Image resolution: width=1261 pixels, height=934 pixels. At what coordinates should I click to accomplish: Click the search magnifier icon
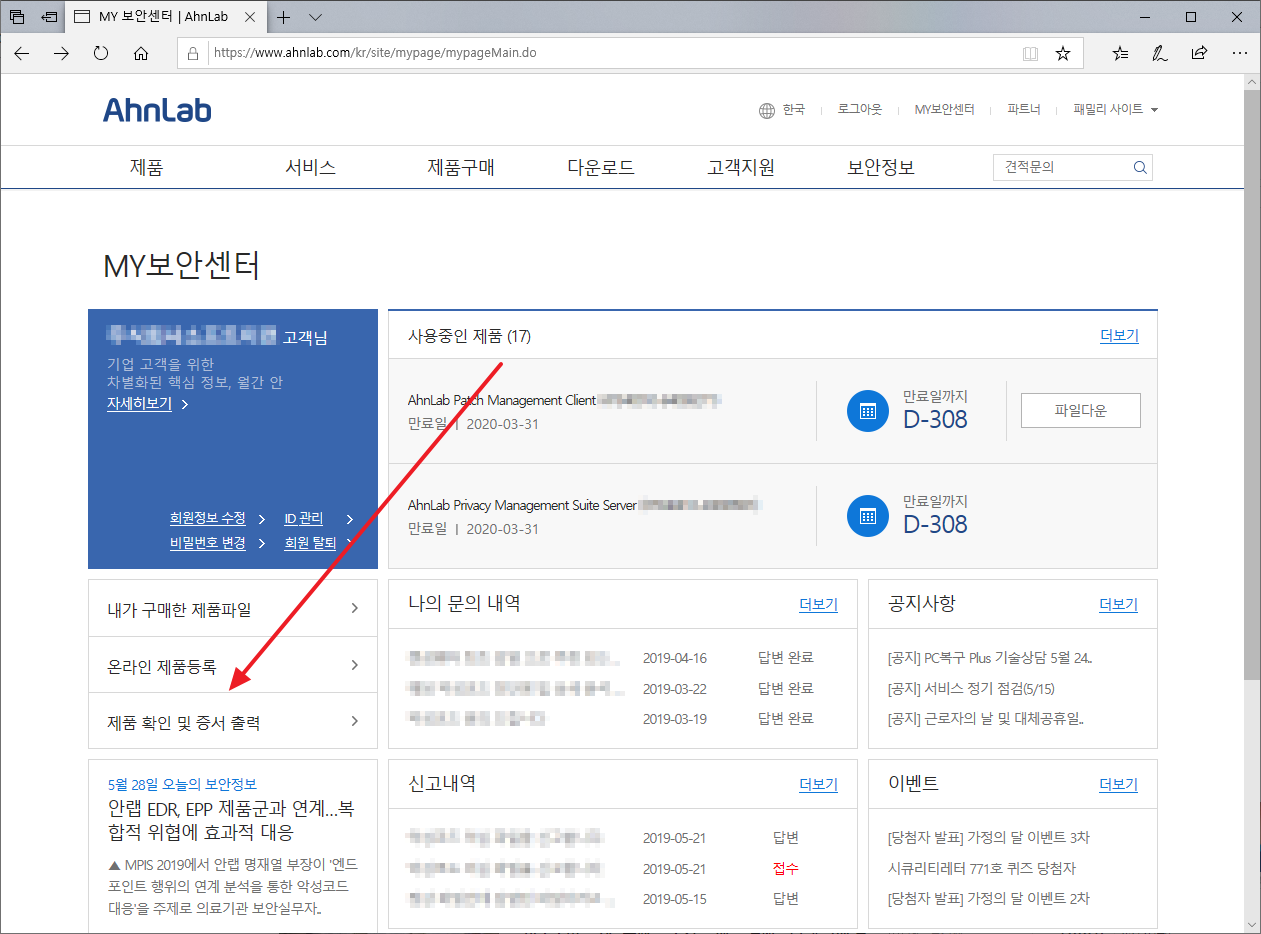[1140, 168]
